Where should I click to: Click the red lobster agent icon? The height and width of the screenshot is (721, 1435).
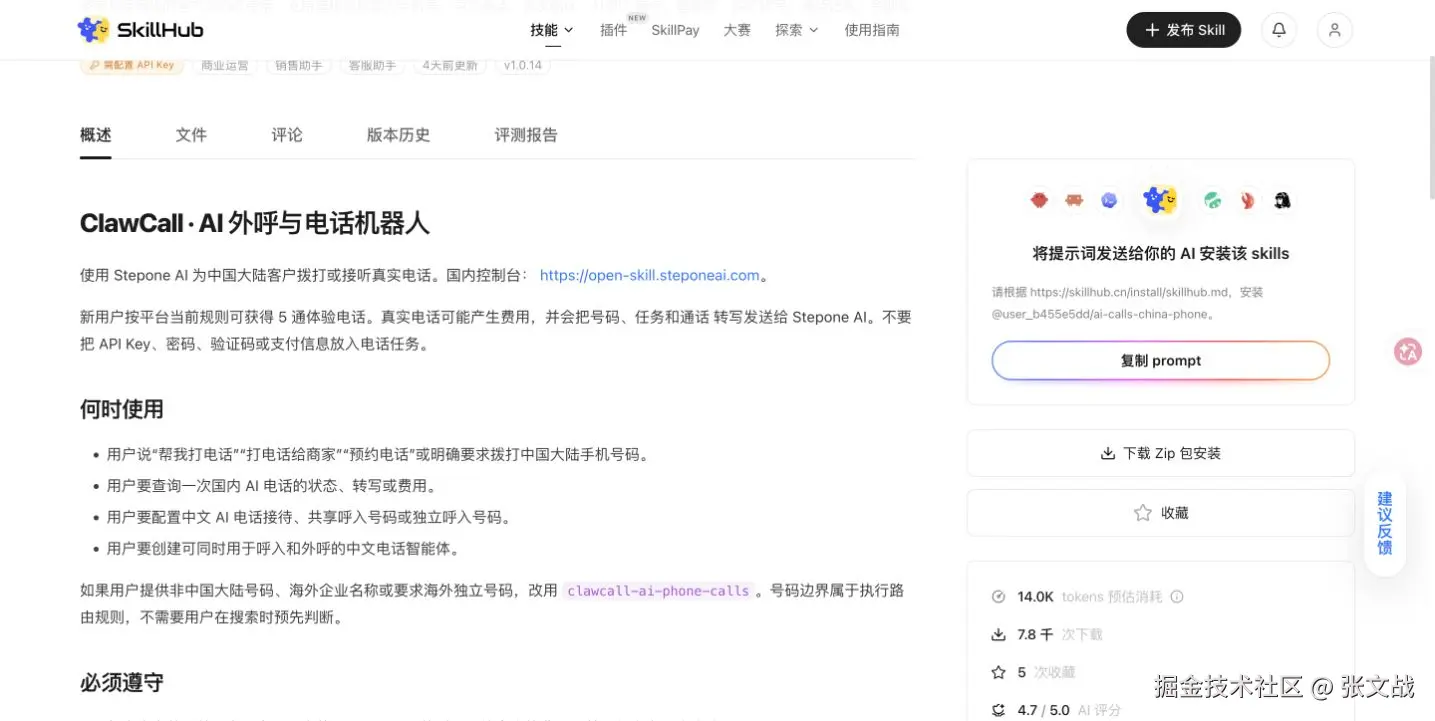pyautogui.click(x=1247, y=200)
